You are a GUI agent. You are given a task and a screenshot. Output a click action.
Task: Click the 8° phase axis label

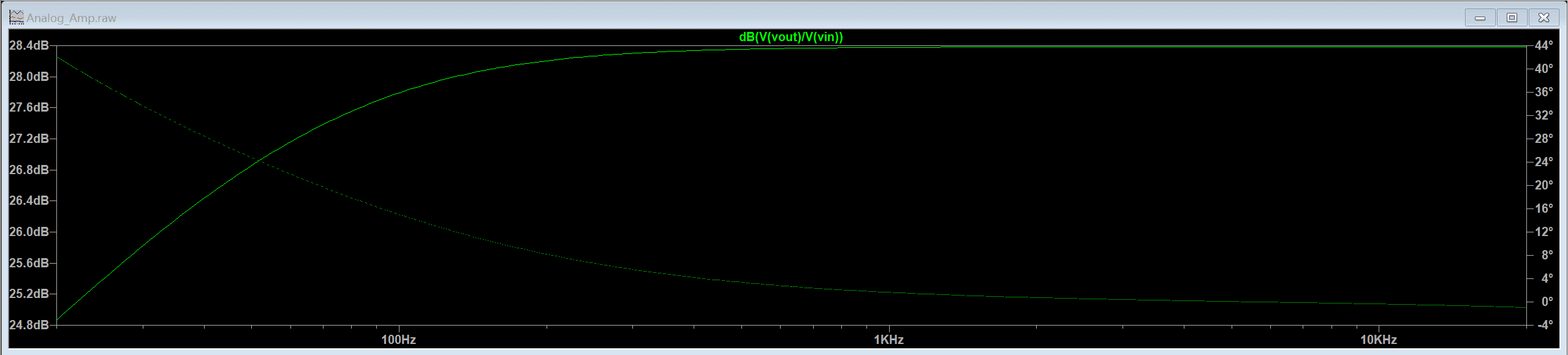pyautogui.click(x=1547, y=255)
